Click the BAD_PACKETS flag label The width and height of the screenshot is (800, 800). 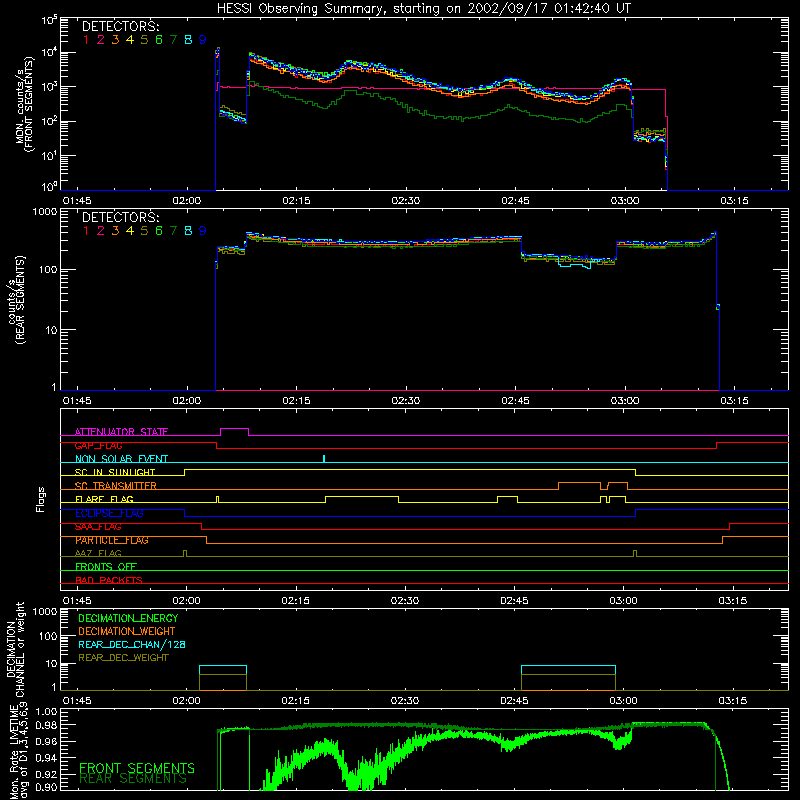click(109, 580)
